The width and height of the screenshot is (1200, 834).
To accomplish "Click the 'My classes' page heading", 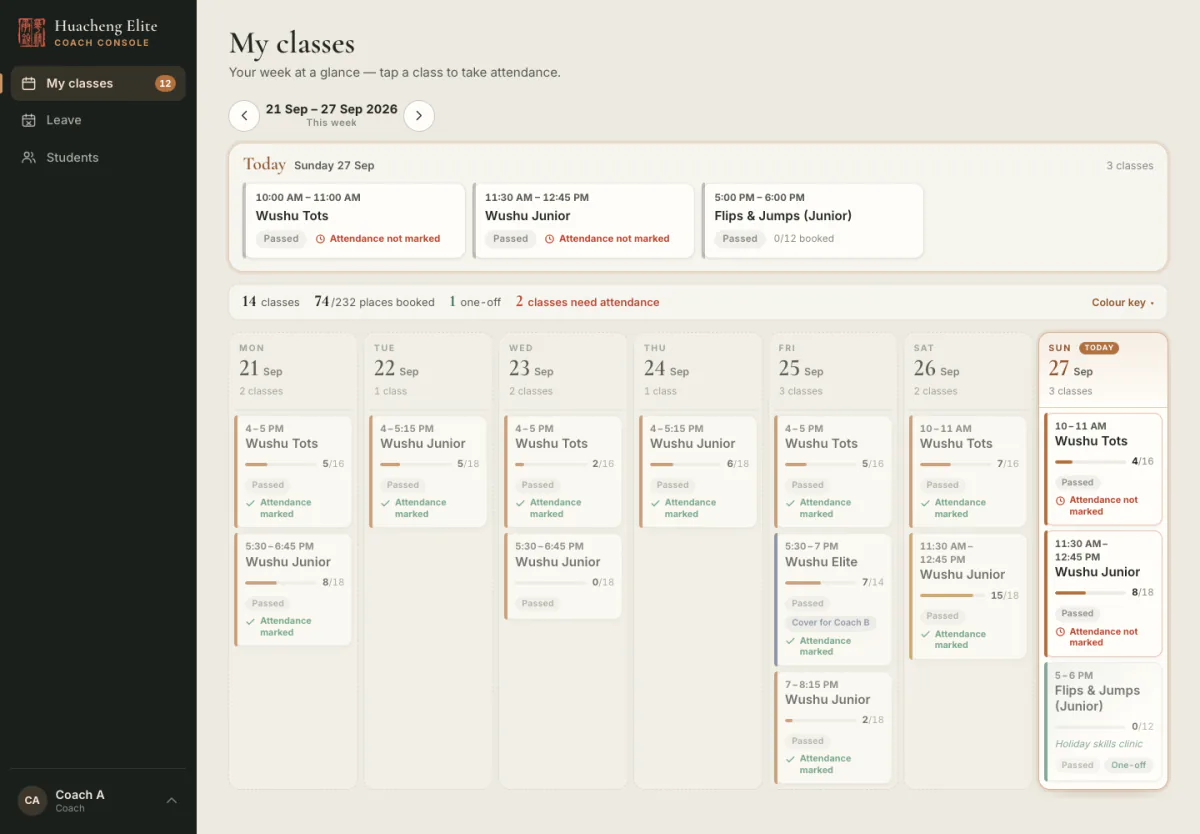I will point(292,43).
